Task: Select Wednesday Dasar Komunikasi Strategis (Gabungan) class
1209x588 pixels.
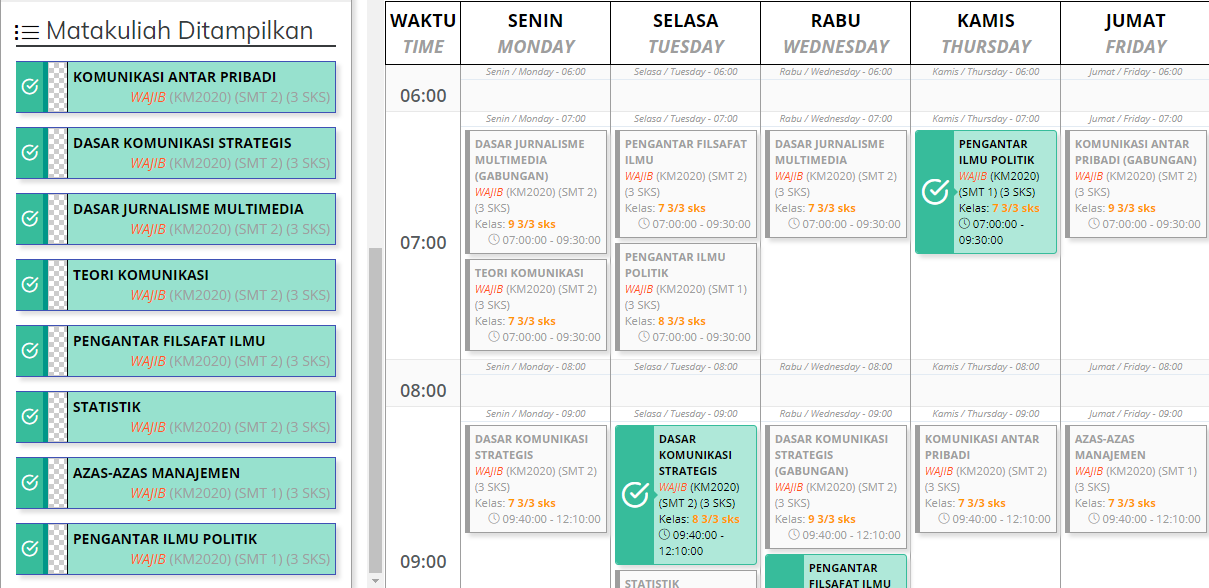Action: [836, 486]
